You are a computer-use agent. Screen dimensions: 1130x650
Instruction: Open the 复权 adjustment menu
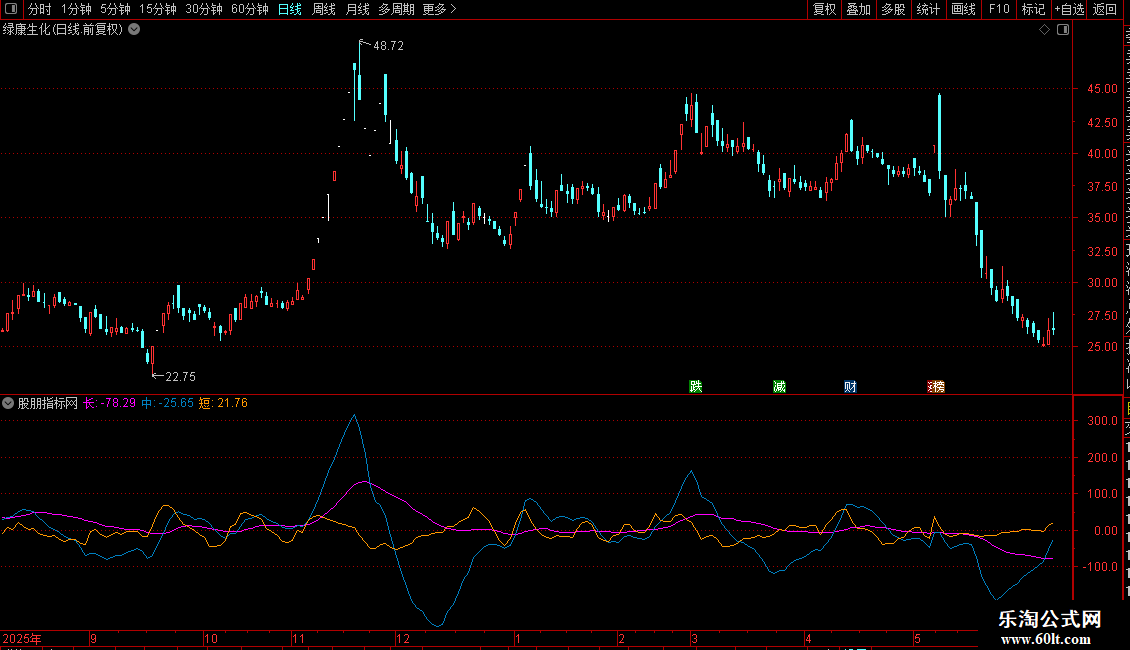(824, 9)
